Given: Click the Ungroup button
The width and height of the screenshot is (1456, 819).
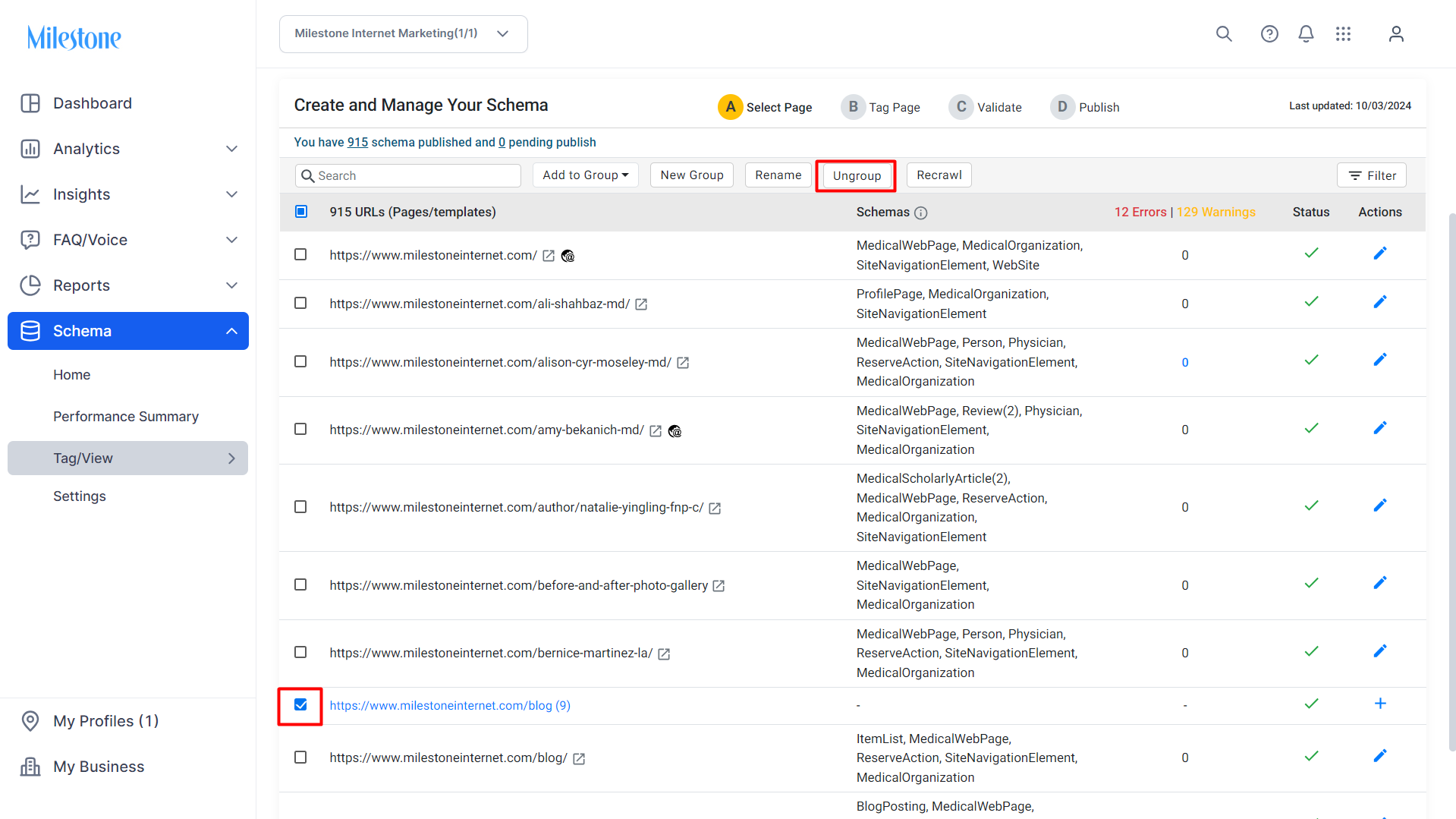Looking at the screenshot, I should tap(857, 175).
